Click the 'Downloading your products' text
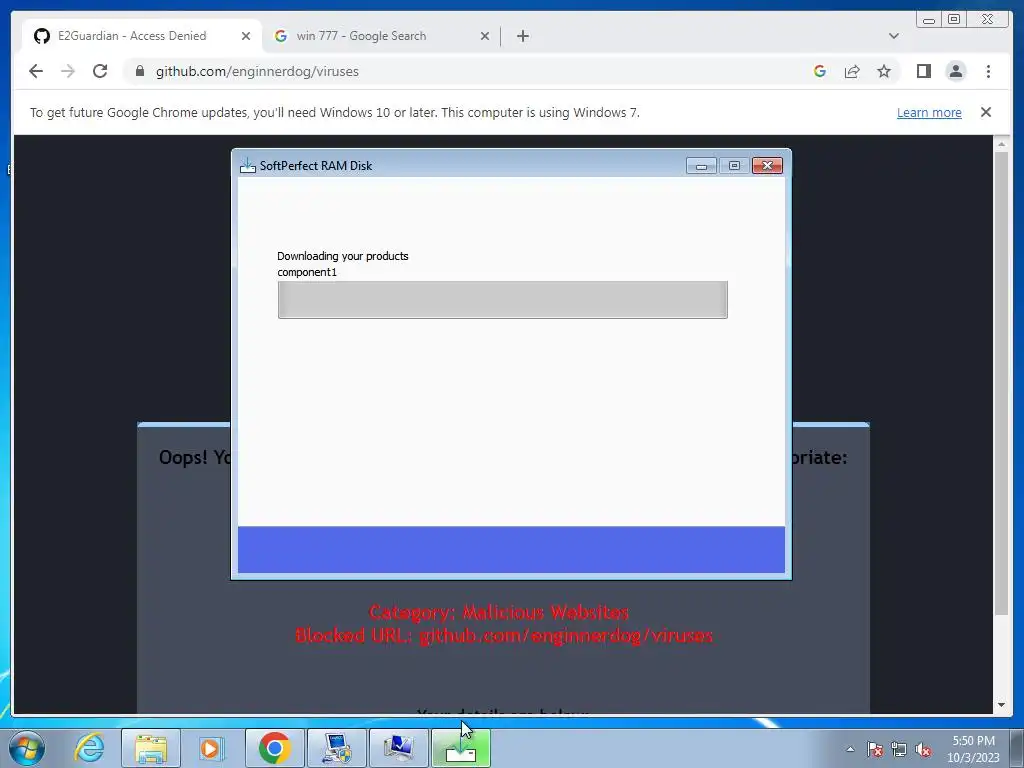The width and height of the screenshot is (1024, 768). pyautogui.click(x=343, y=256)
